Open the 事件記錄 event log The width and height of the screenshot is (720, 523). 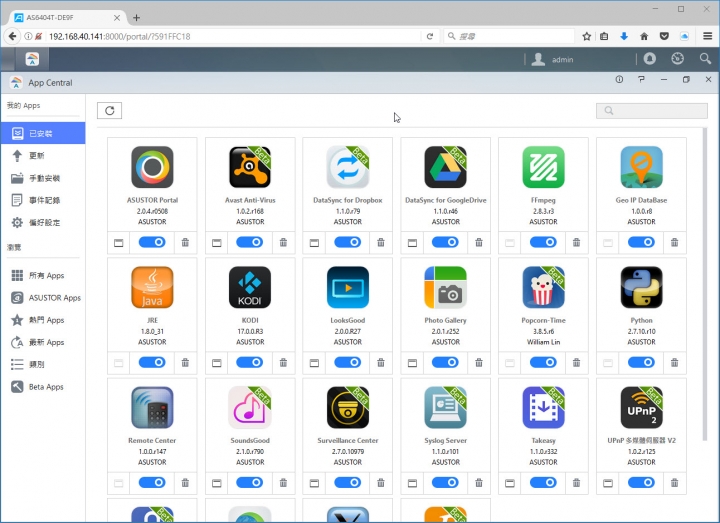pos(43,200)
